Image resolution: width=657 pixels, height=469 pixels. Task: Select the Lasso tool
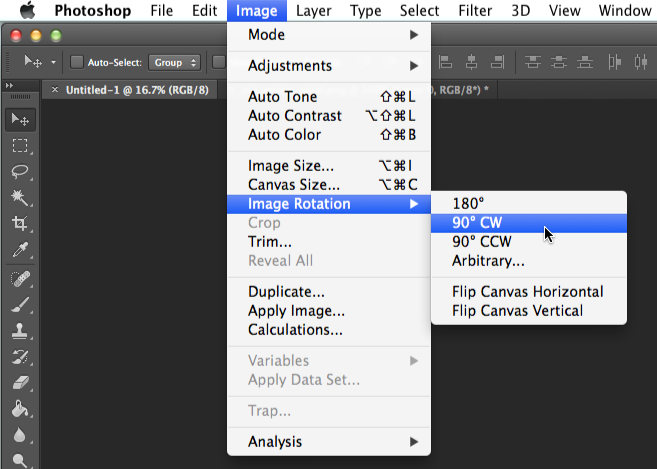19,172
